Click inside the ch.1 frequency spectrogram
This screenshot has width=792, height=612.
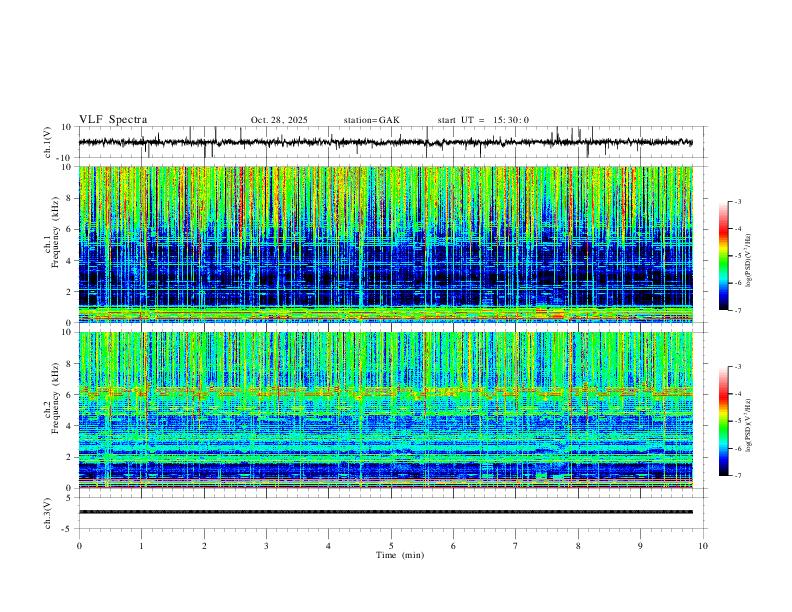pos(385,244)
